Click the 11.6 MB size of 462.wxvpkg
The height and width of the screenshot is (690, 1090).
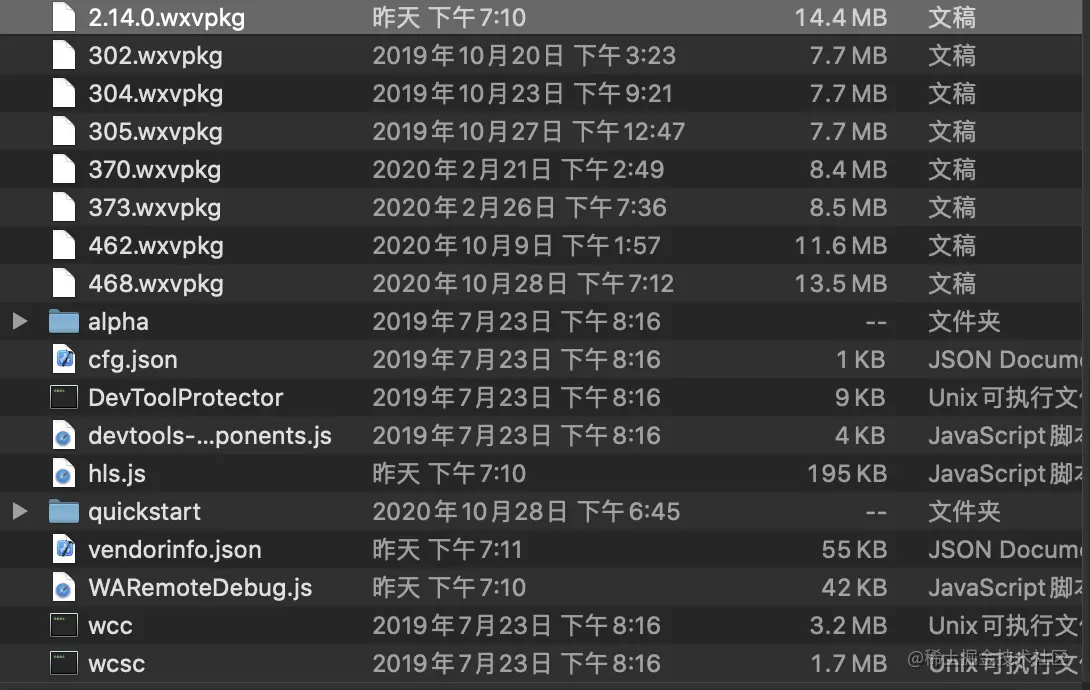(840, 246)
